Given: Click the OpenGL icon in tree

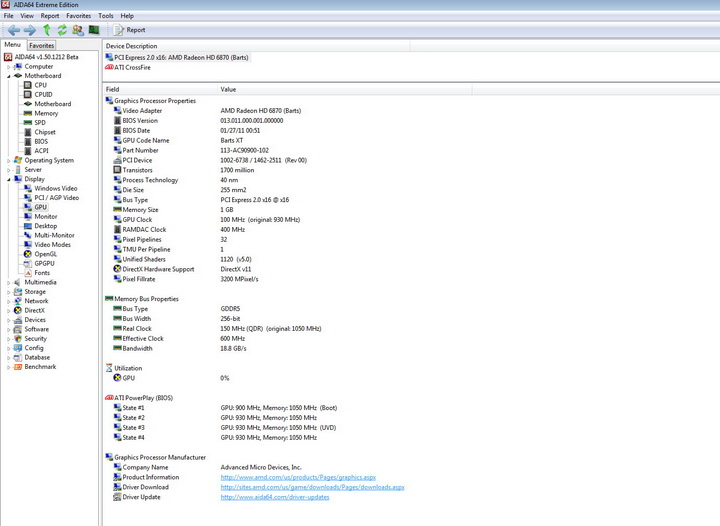Looking at the screenshot, I should click(x=28, y=254).
